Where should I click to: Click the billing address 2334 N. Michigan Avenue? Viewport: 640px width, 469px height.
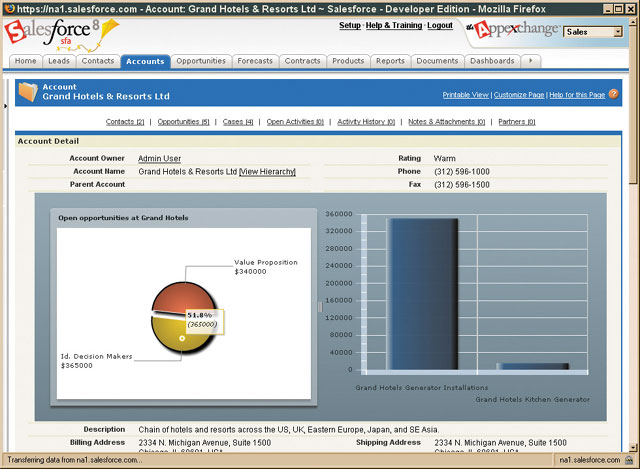(x=204, y=443)
